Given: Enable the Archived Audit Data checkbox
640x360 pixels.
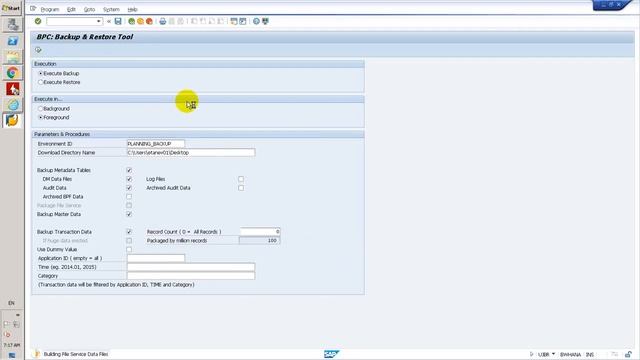Looking at the screenshot, I should coord(241,188).
